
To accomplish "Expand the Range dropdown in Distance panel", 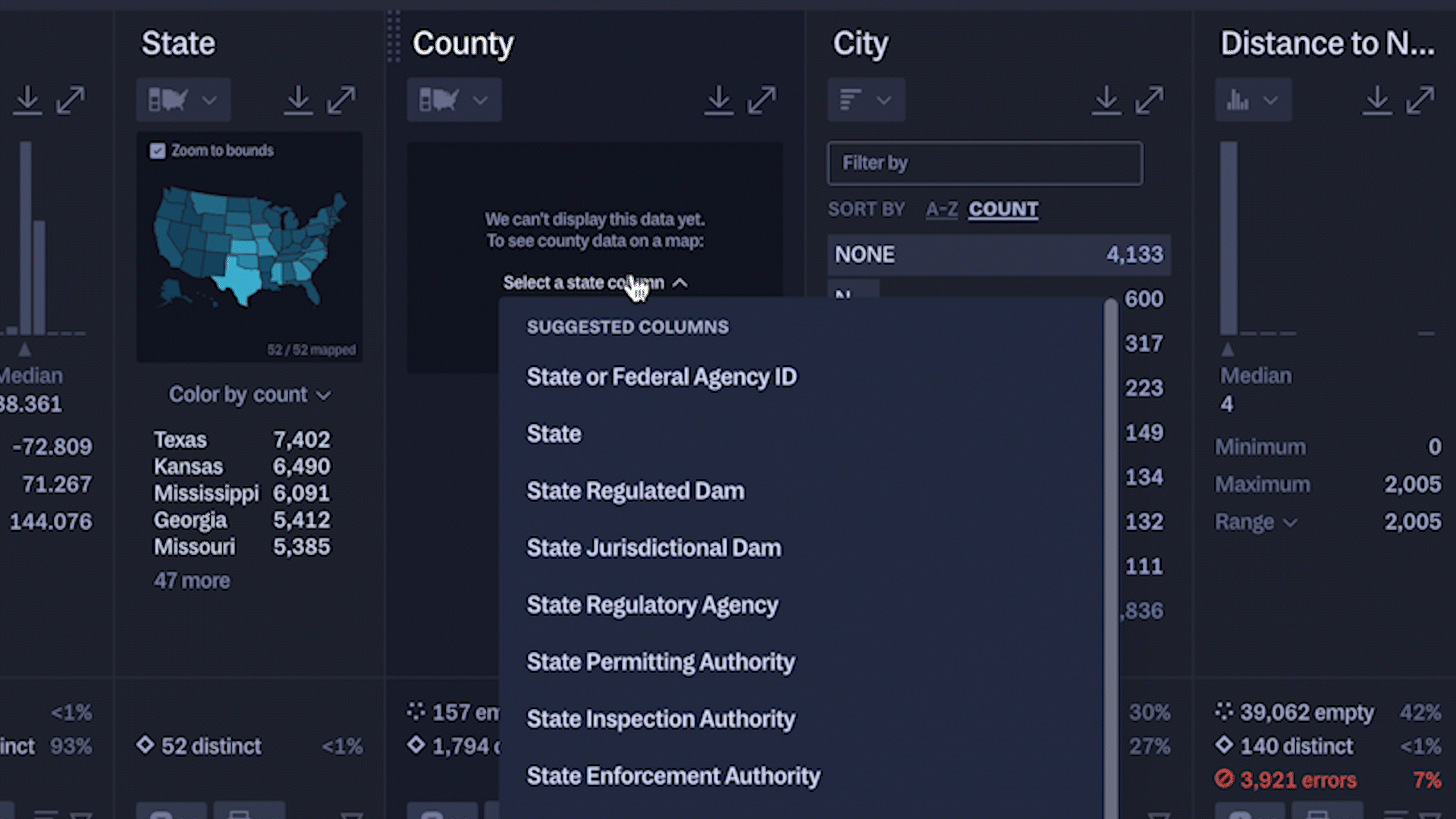I will (x=1256, y=522).
